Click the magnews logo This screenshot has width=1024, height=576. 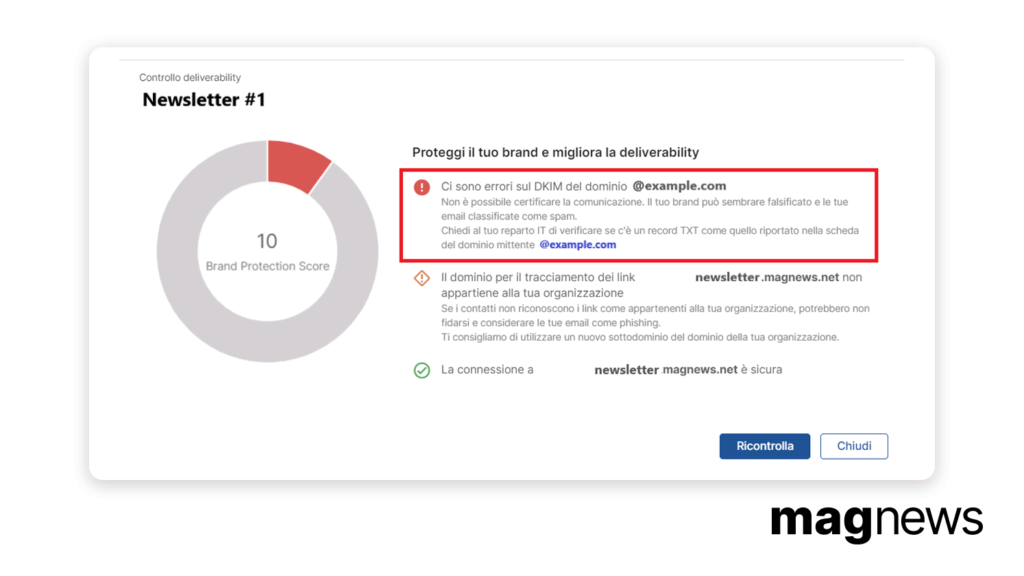(x=876, y=521)
